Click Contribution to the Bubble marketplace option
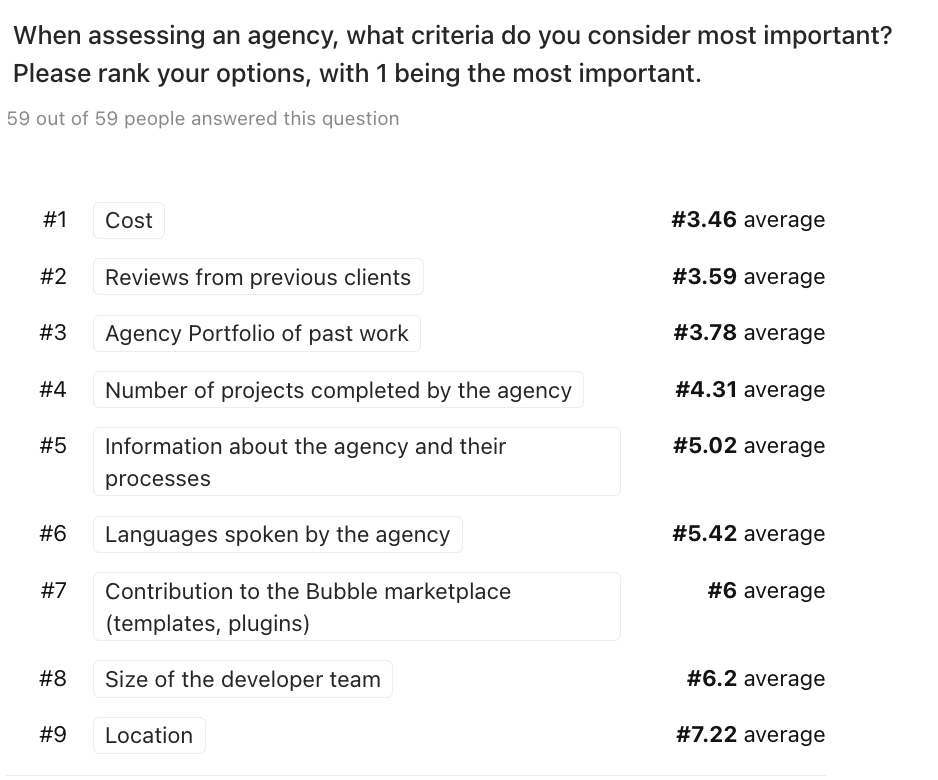Viewport: 938px width, 780px height. pyautogui.click(x=357, y=607)
